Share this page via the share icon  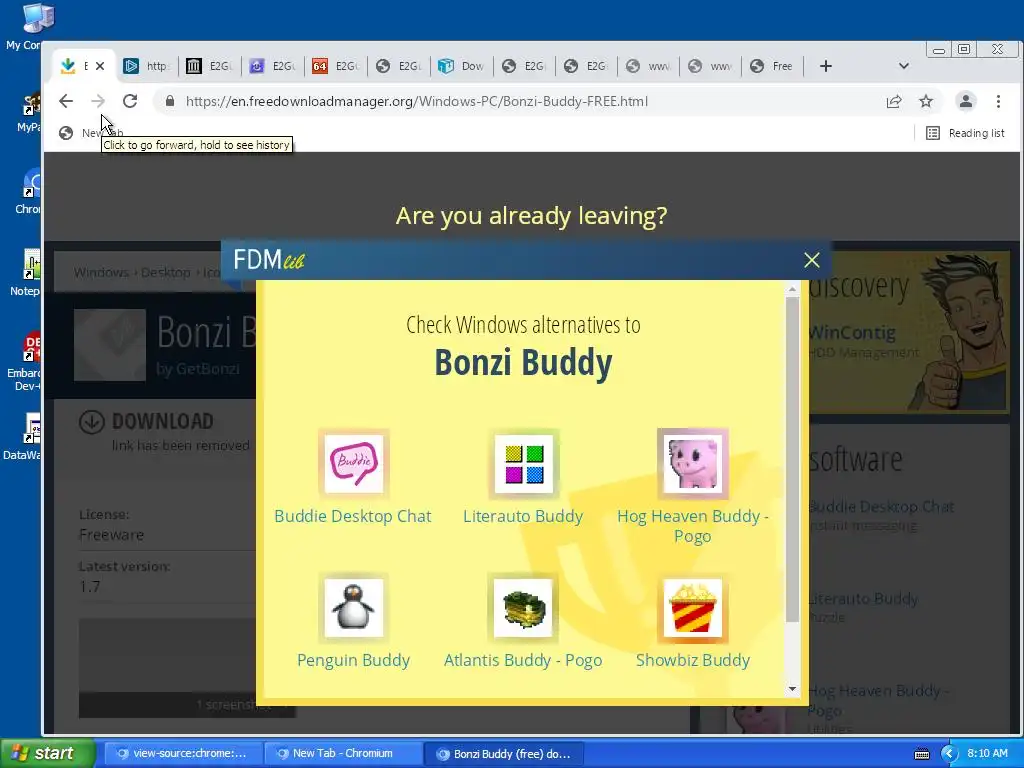click(x=894, y=101)
